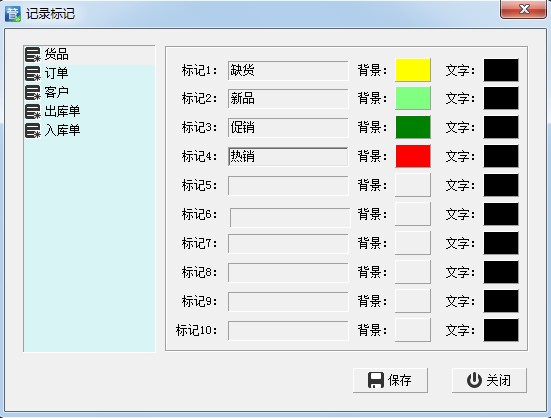Image resolution: width=551 pixels, height=418 pixels.
Task: Open the black text color swatch for 标记2
Action: coord(501,98)
